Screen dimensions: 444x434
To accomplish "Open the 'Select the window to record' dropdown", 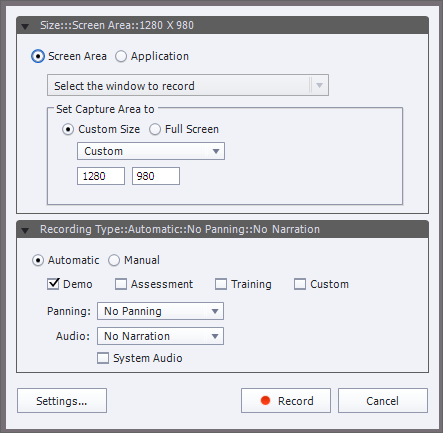I will coord(188,85).
